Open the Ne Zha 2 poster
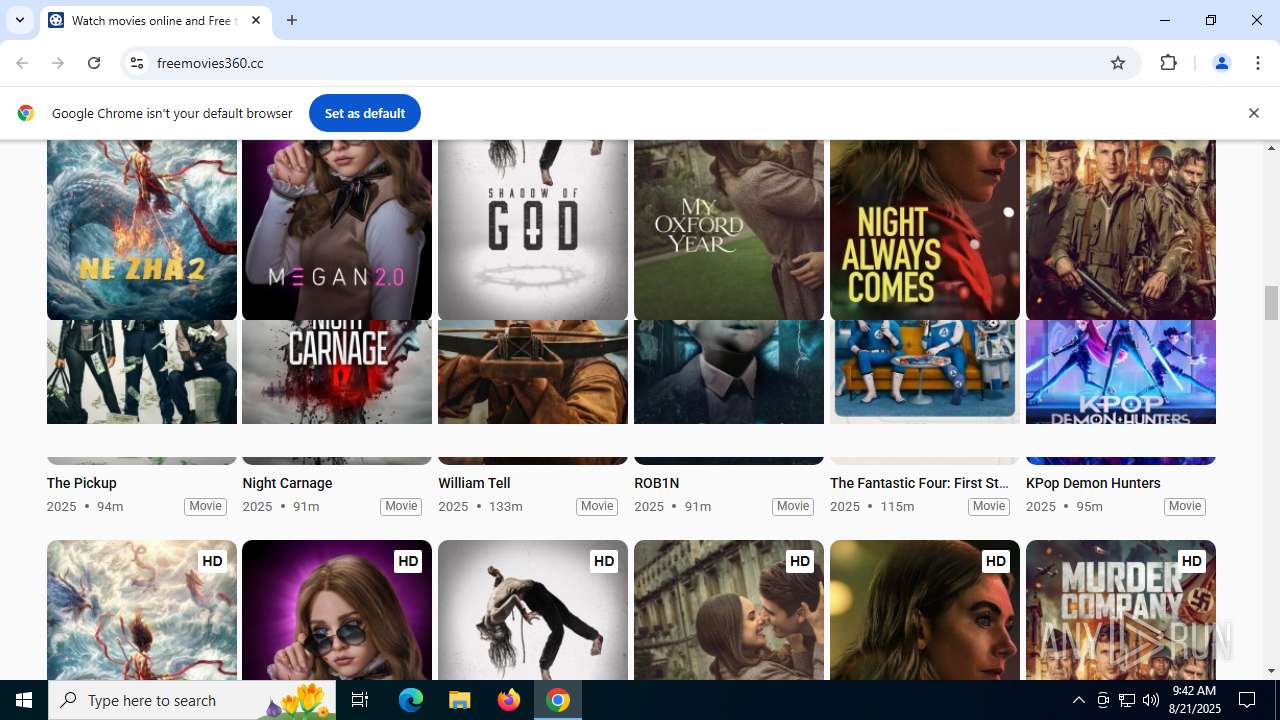 (x=142, y=230)
